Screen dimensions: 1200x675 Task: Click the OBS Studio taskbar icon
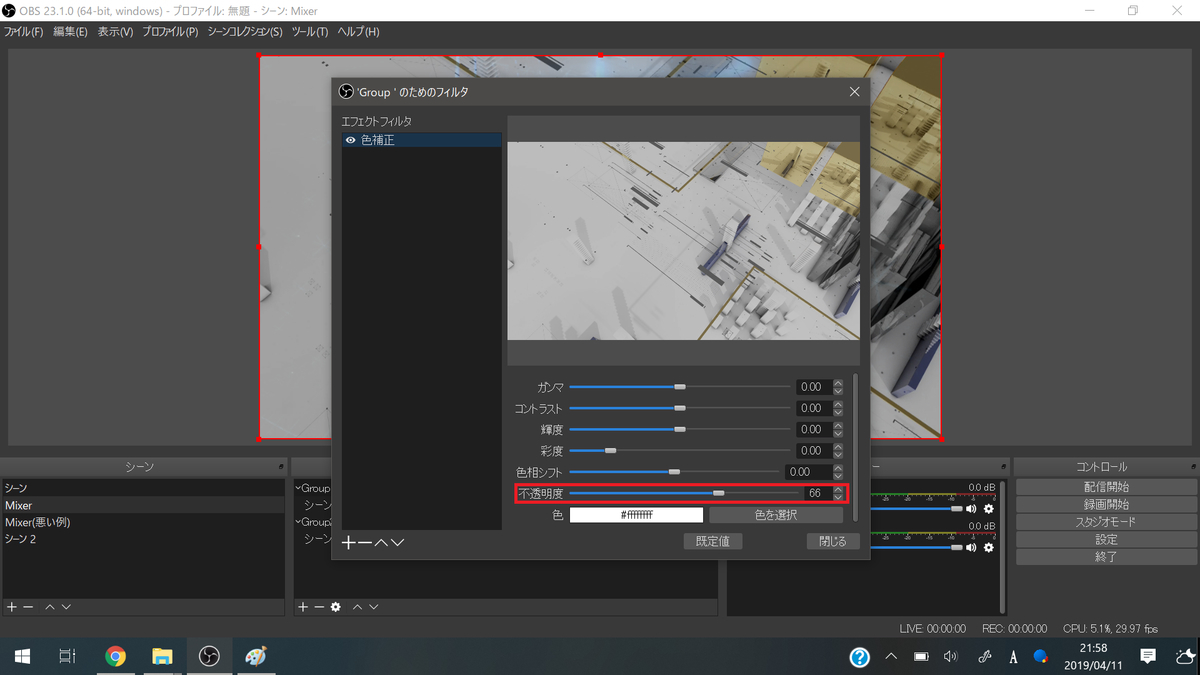tap(209, 656)
